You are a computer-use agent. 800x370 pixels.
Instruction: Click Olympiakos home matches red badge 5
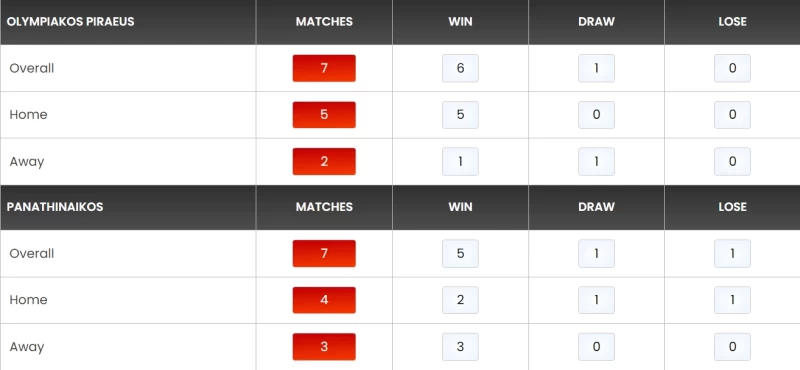point(324,114)
